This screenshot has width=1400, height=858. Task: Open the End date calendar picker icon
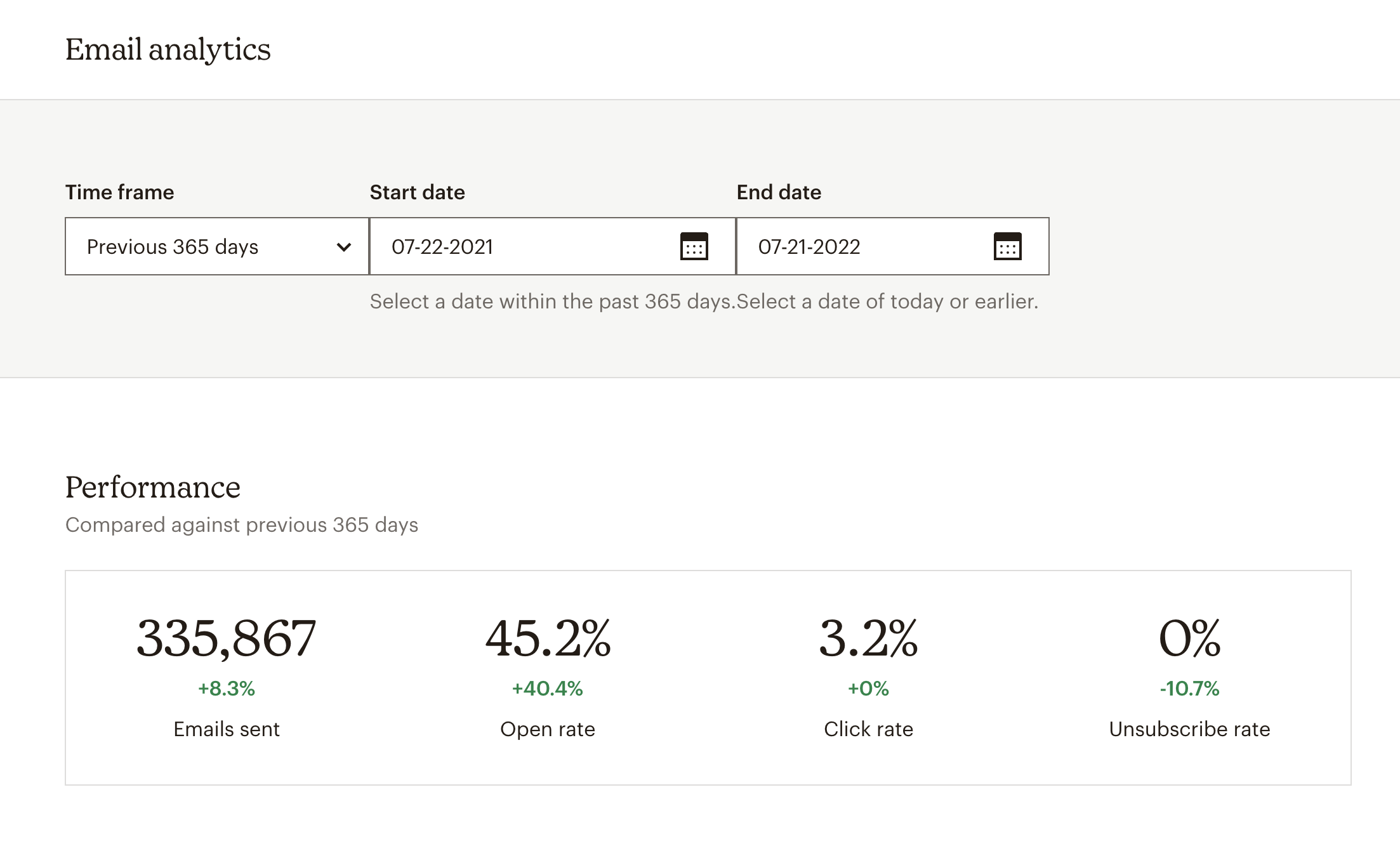click(1007, 246)
